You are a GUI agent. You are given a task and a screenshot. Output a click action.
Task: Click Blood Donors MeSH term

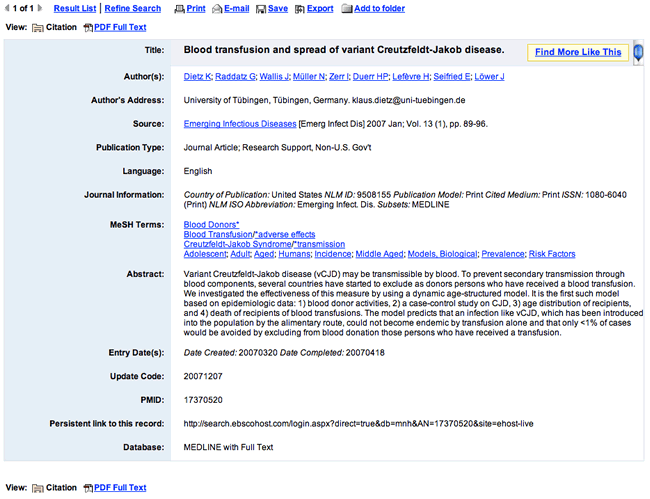[x=211, y=225]
